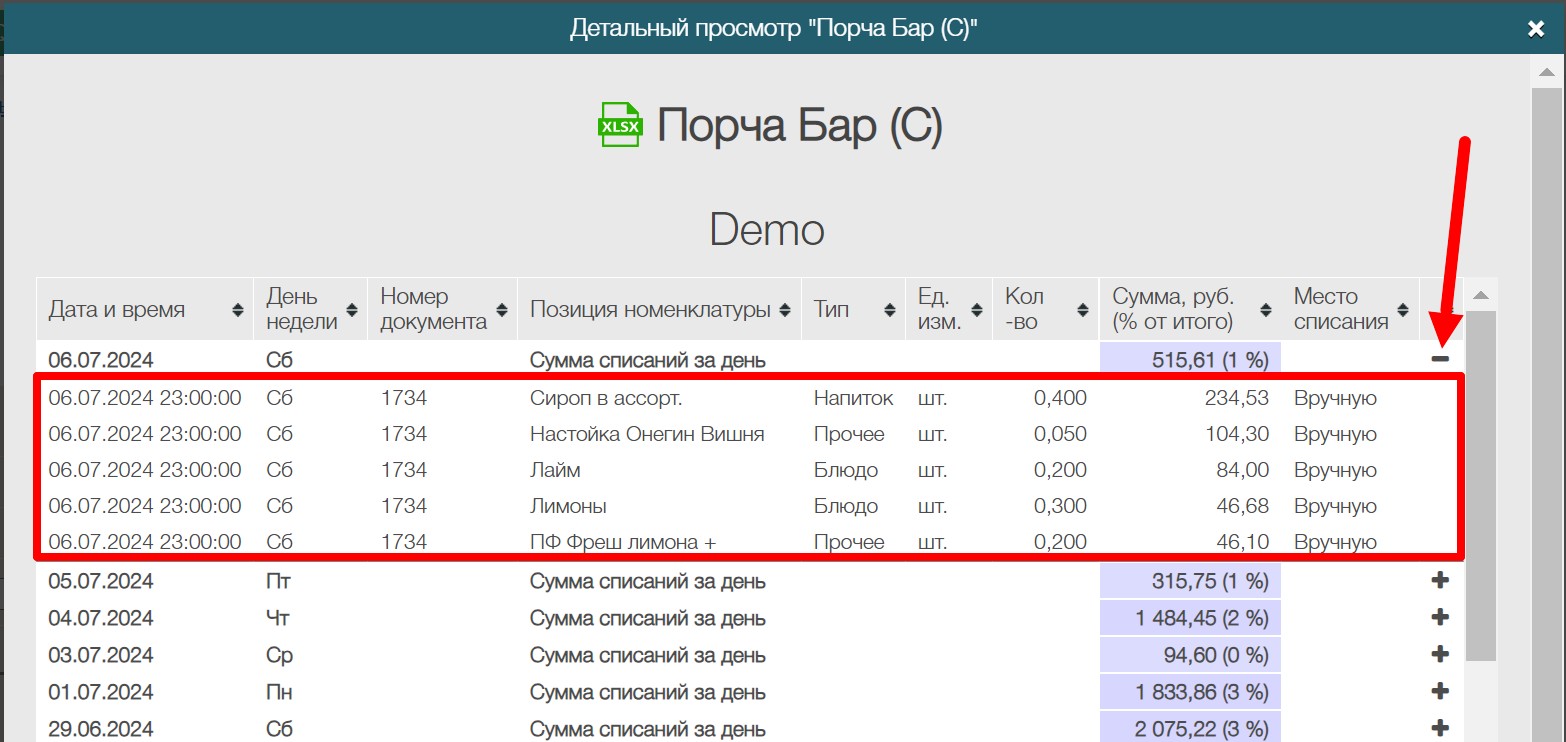
Task: Collapse the 06.07.2024 daily write-offs row
Action: [1440, 359]
